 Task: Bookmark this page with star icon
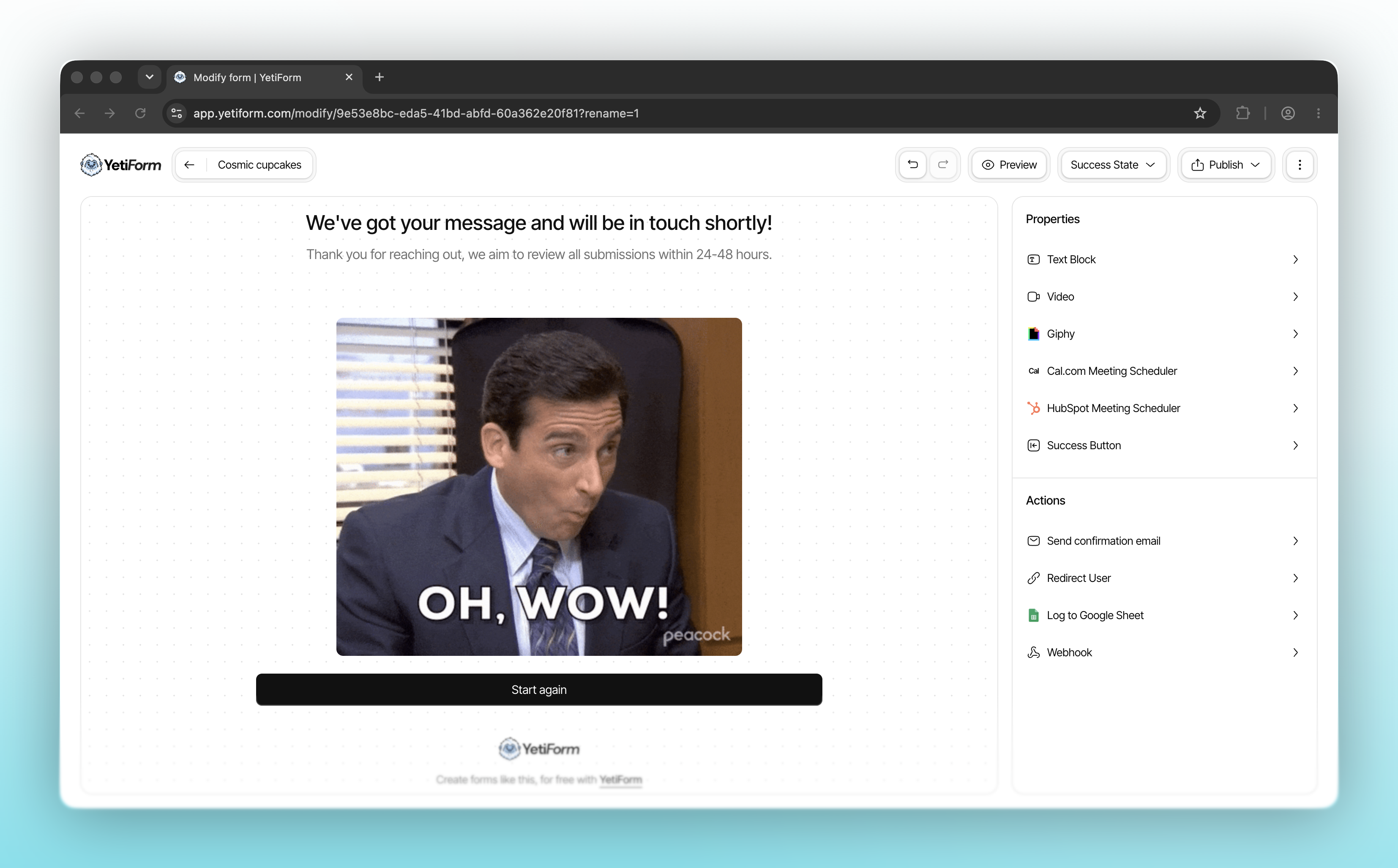[1200, 113]
